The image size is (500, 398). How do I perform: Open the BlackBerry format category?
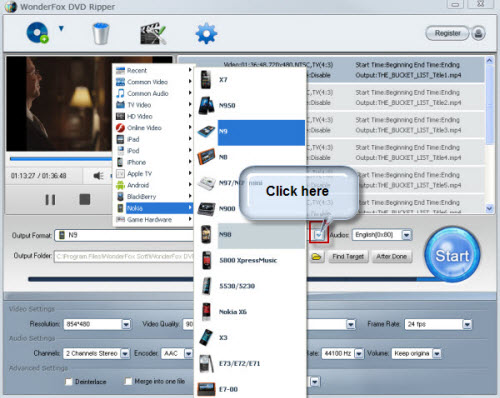pyautogui.click(x=153, y=197)
